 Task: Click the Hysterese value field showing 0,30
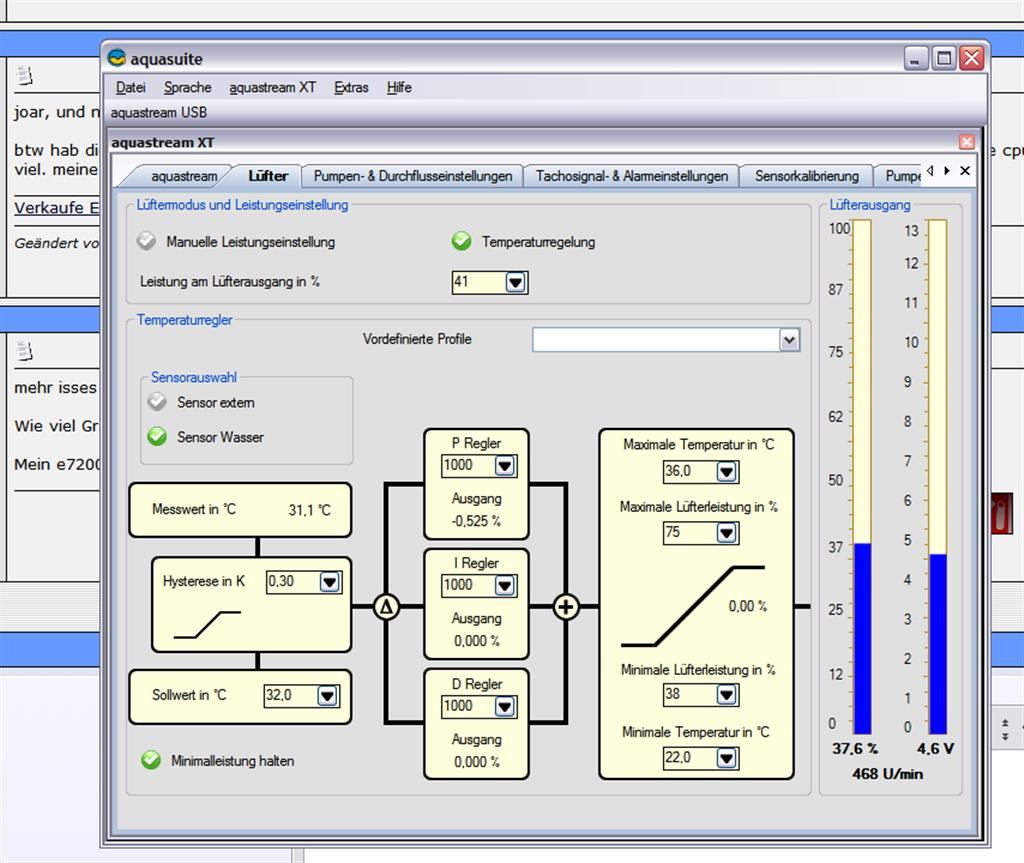(293, 581)
